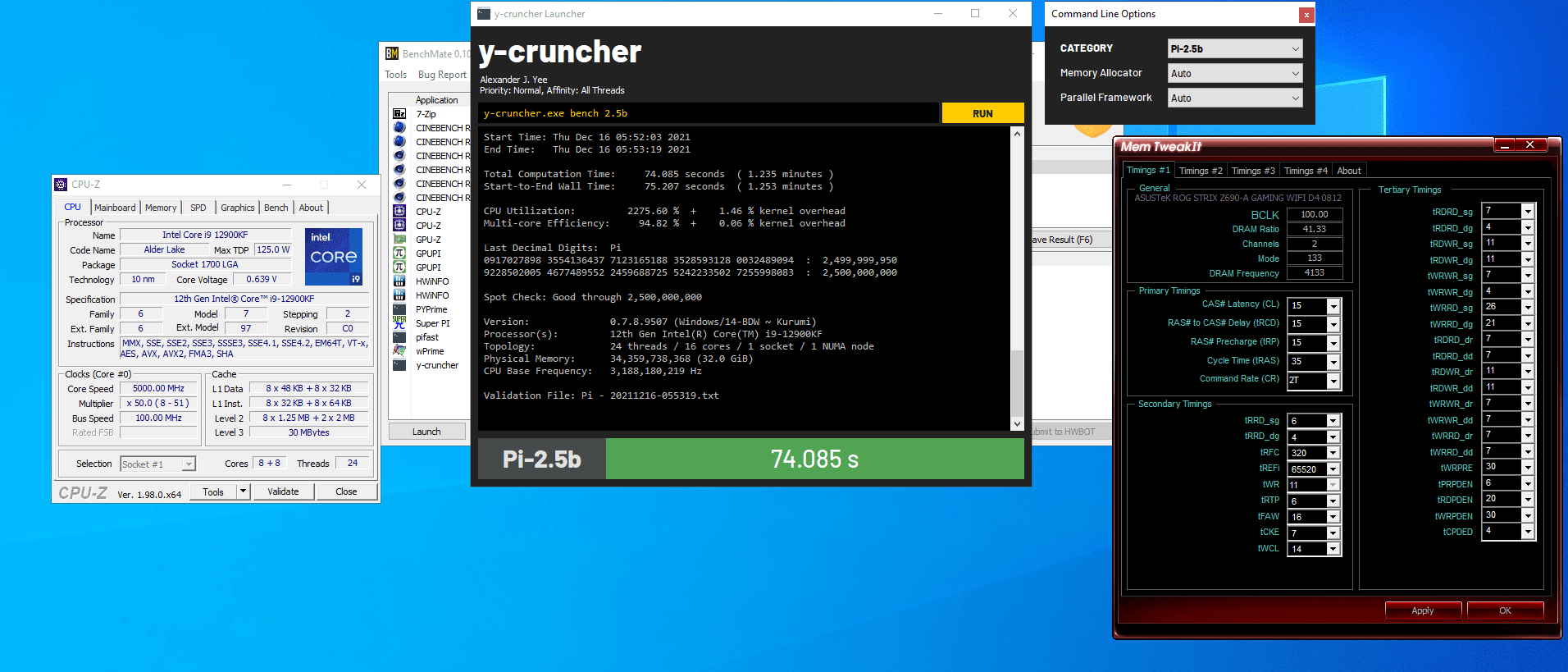Image resolution: width=1568 pixels, height=672 pixels.
Task: Click the pifast icon in BenchMate list
Action: [x=399, y=337]
